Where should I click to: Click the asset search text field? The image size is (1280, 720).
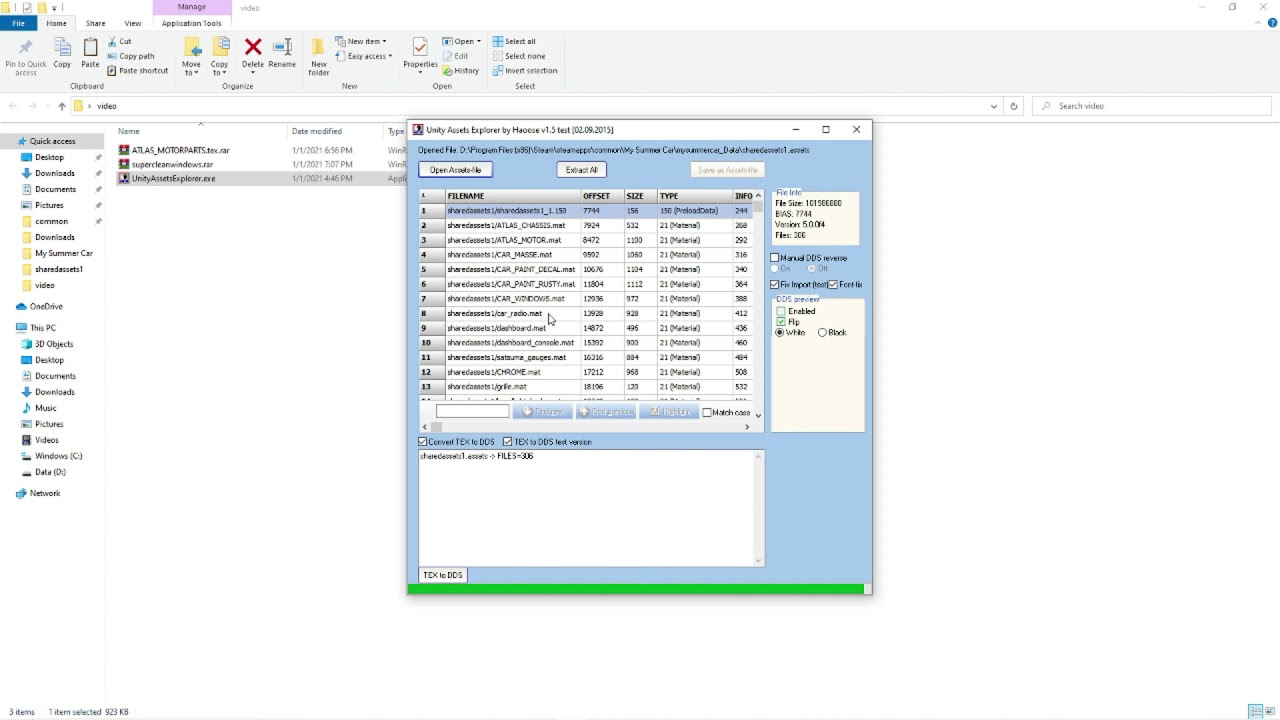(472, 412)
